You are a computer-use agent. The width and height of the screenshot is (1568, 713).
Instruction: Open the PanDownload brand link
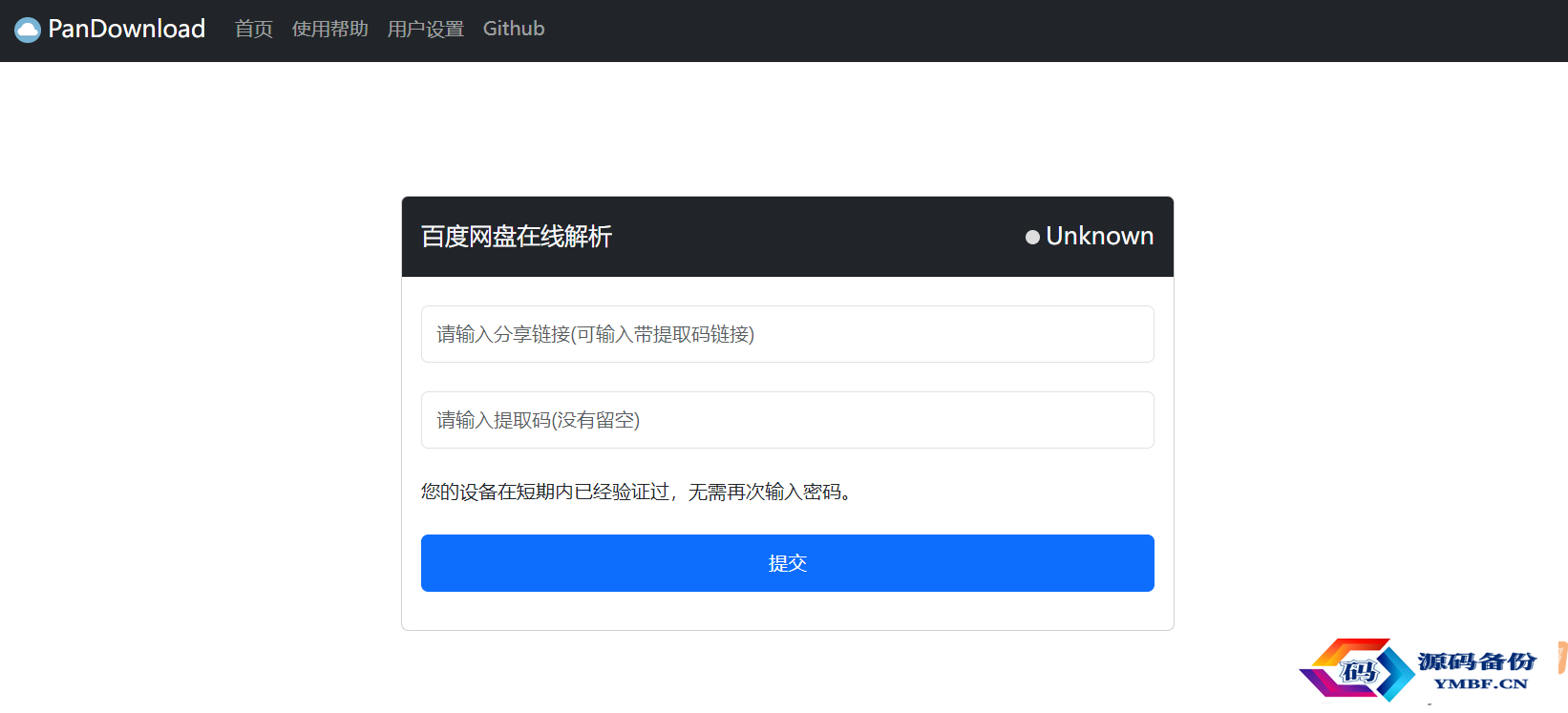coord(110,30)
